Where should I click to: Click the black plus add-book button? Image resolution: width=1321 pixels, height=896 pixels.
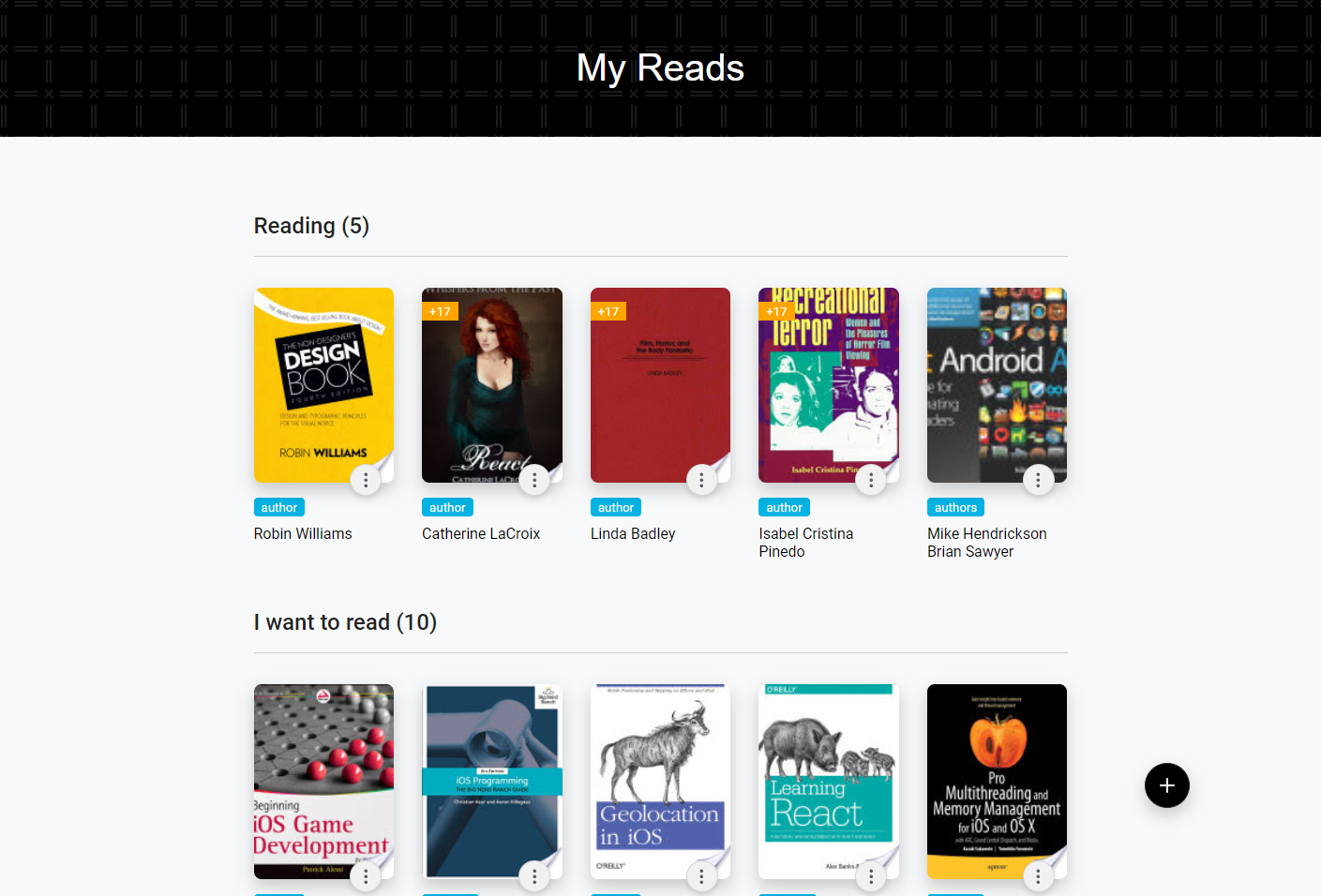(1167, 785)
